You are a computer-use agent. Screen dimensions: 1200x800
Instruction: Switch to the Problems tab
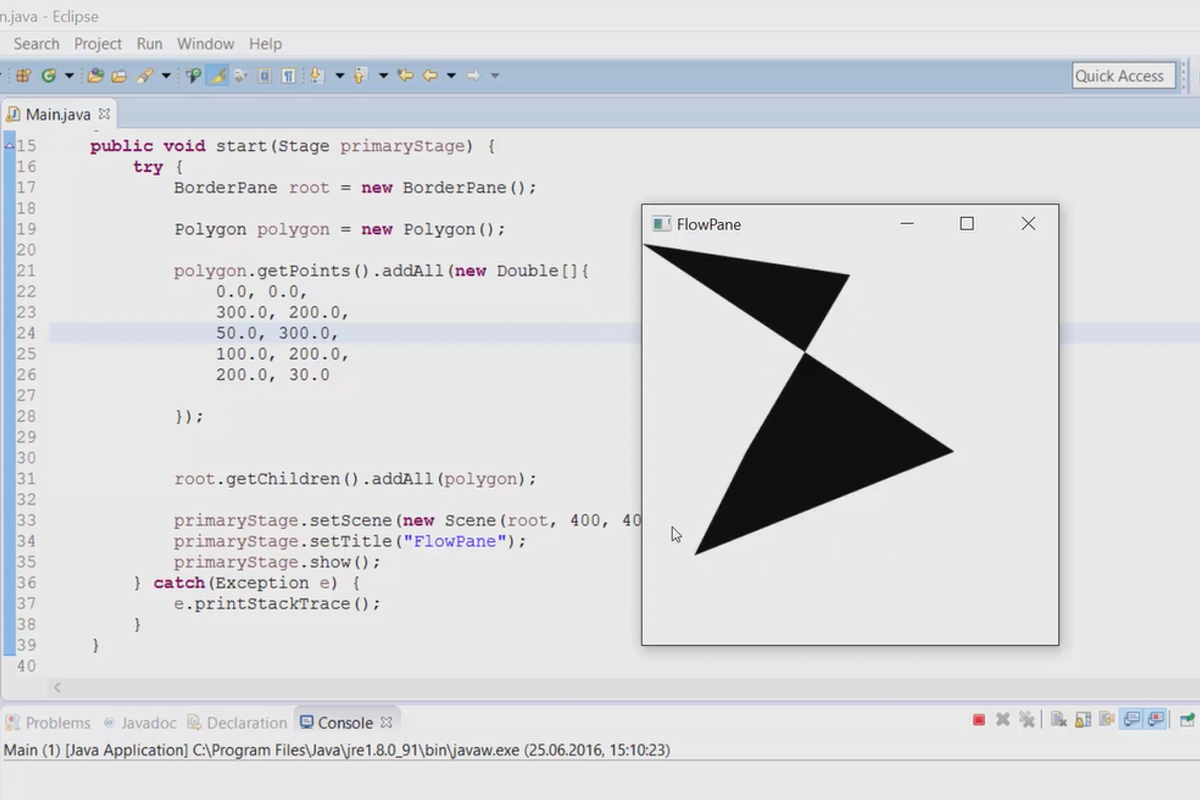click(48, 722)
